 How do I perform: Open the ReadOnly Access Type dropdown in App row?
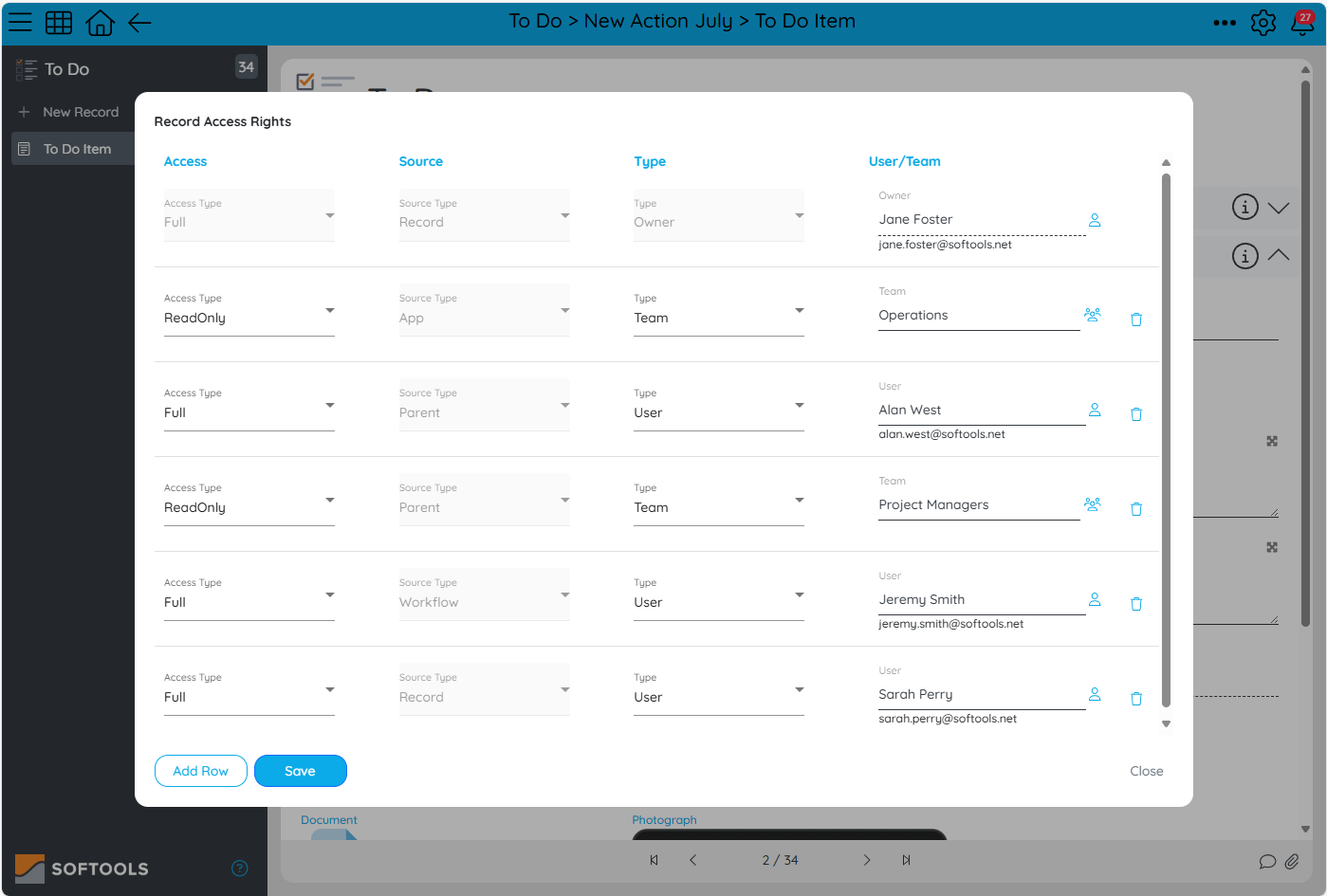330,310
